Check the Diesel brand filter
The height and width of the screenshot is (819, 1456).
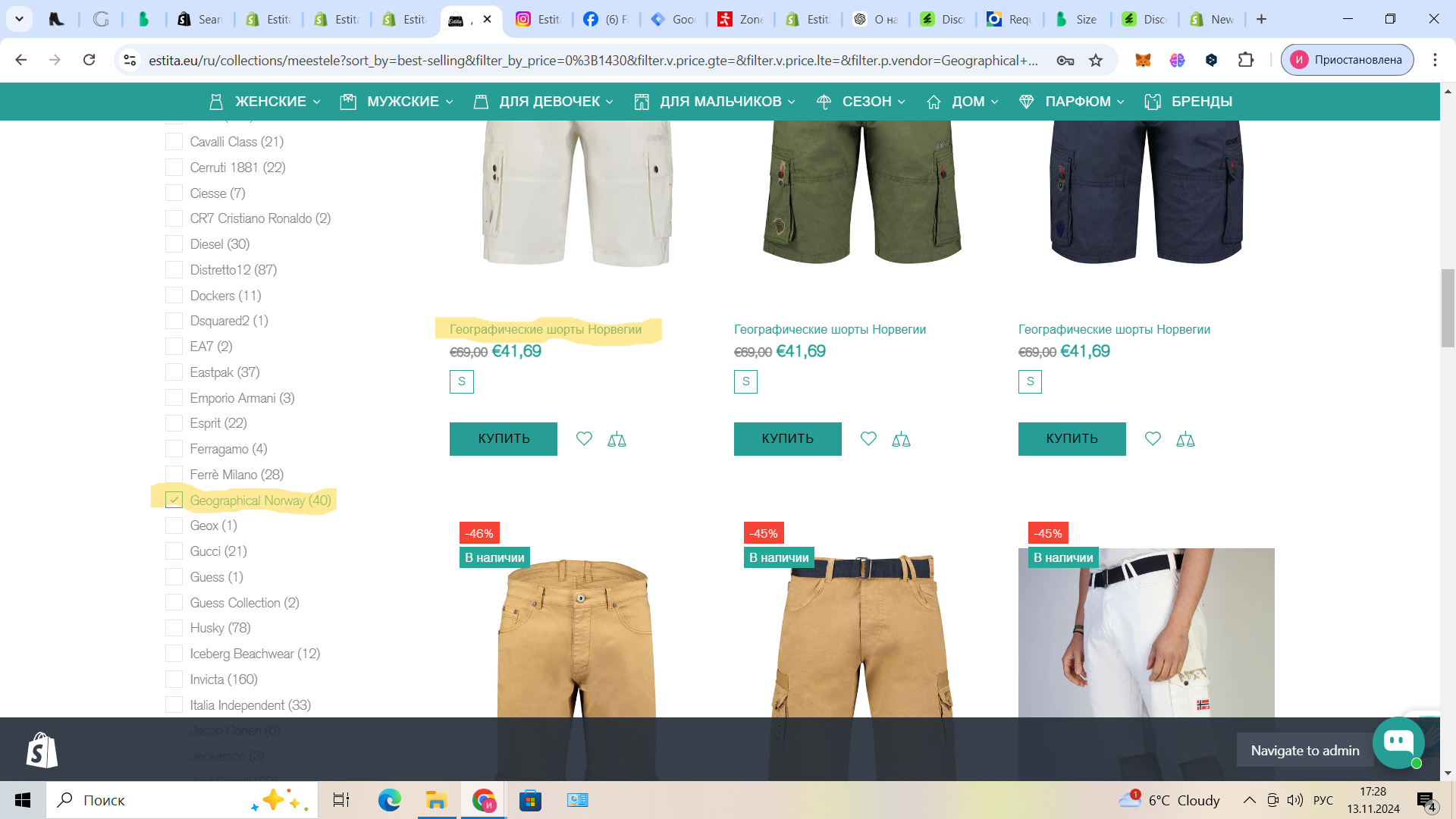click(x=174, y=244)
